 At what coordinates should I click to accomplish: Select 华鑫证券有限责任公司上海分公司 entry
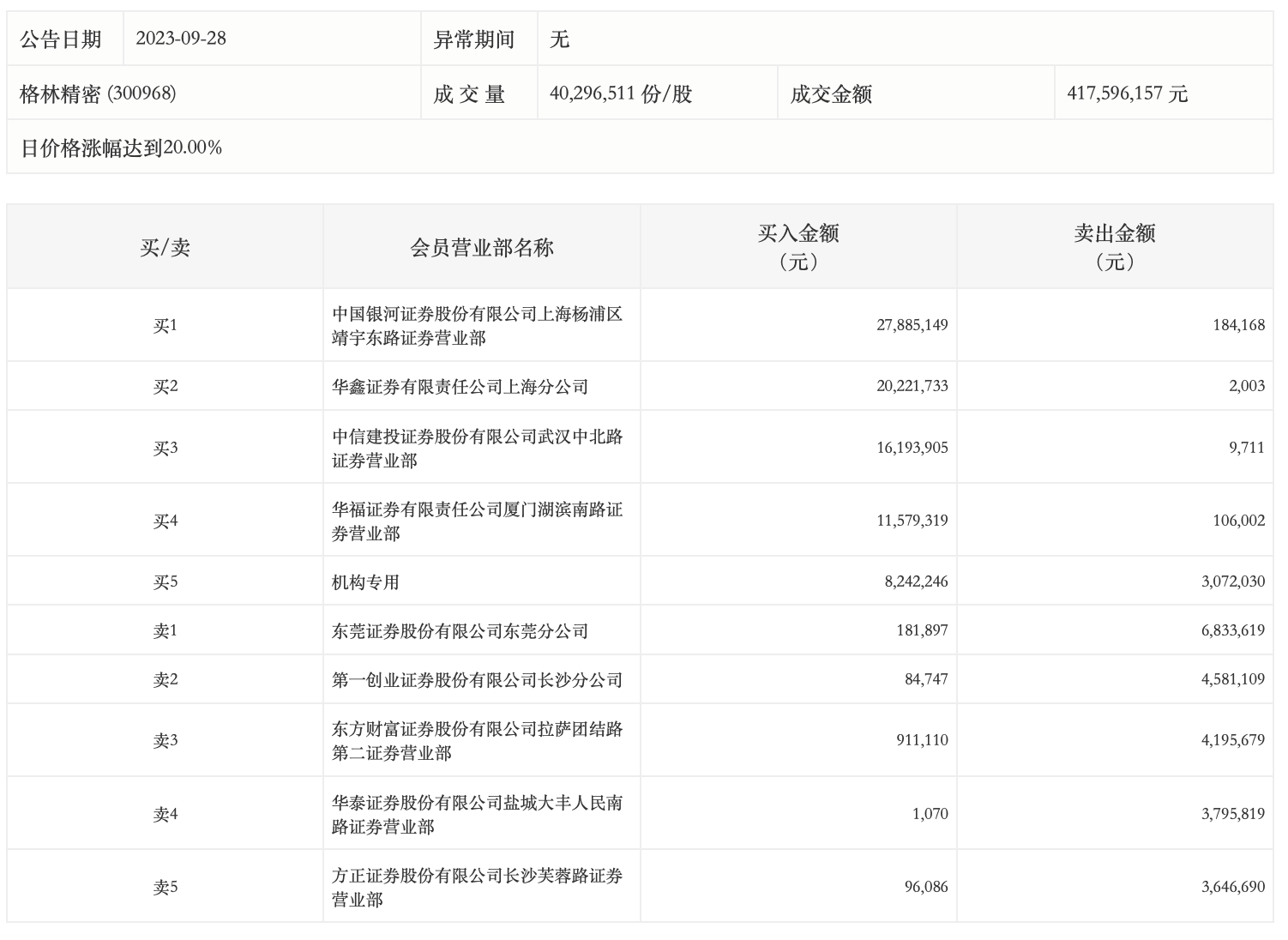460,387
